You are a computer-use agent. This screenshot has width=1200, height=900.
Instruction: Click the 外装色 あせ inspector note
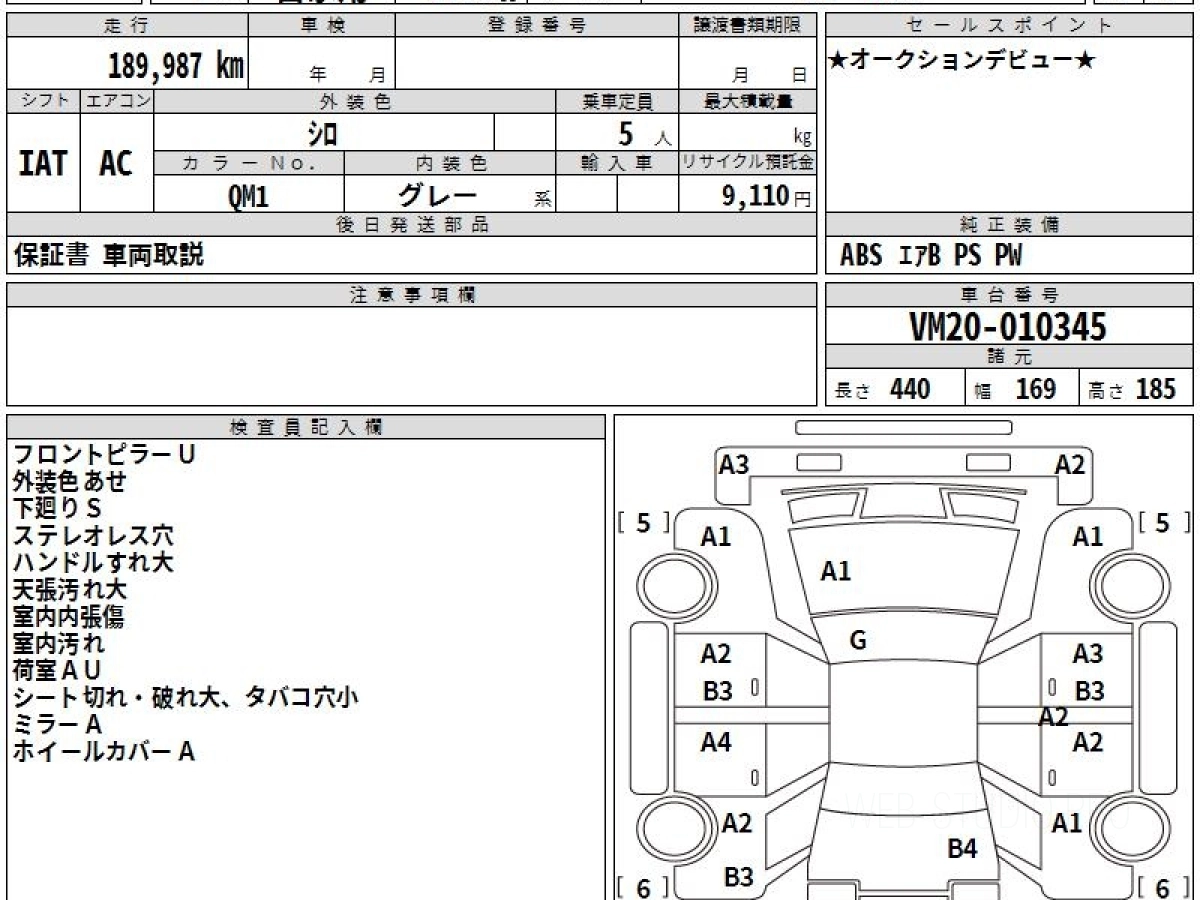point(69,481)
